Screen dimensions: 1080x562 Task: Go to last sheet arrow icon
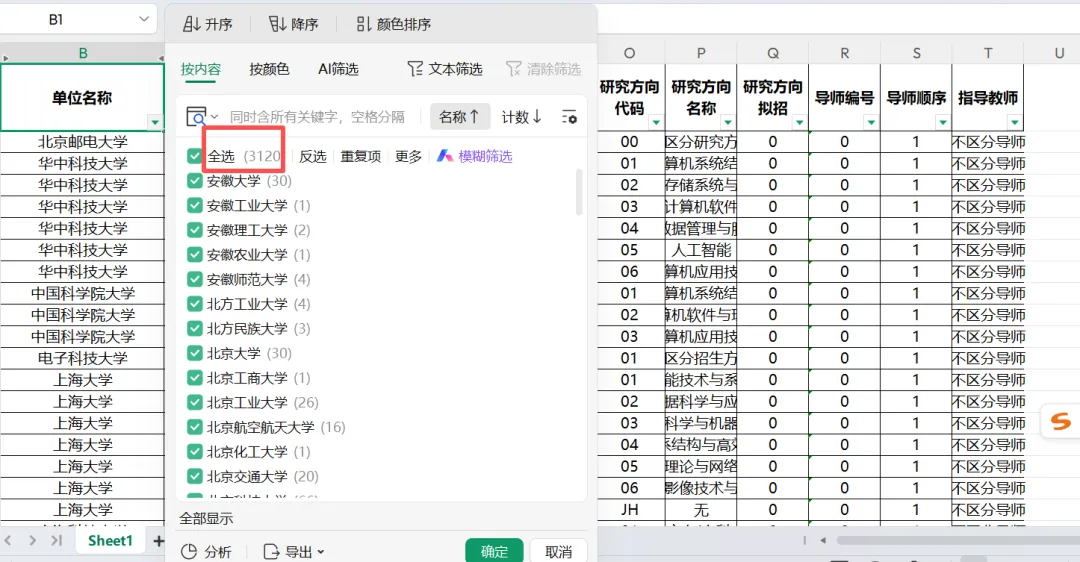pyautogui.click(x=56, y=541)
